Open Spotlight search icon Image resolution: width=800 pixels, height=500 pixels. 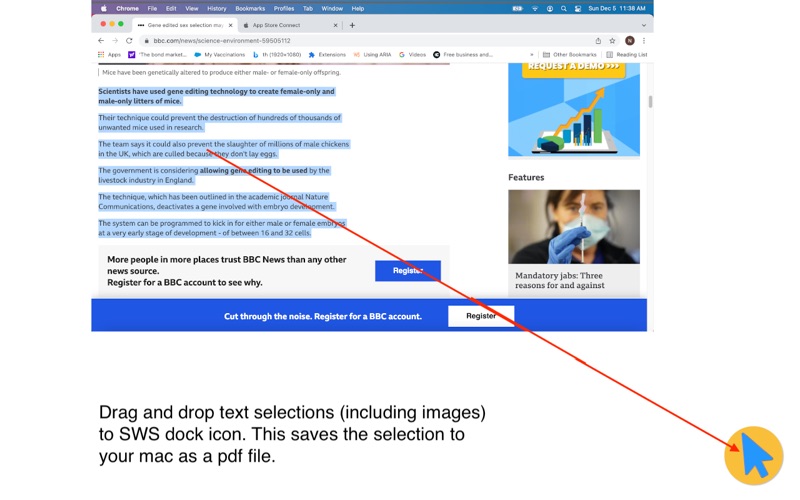564,8
